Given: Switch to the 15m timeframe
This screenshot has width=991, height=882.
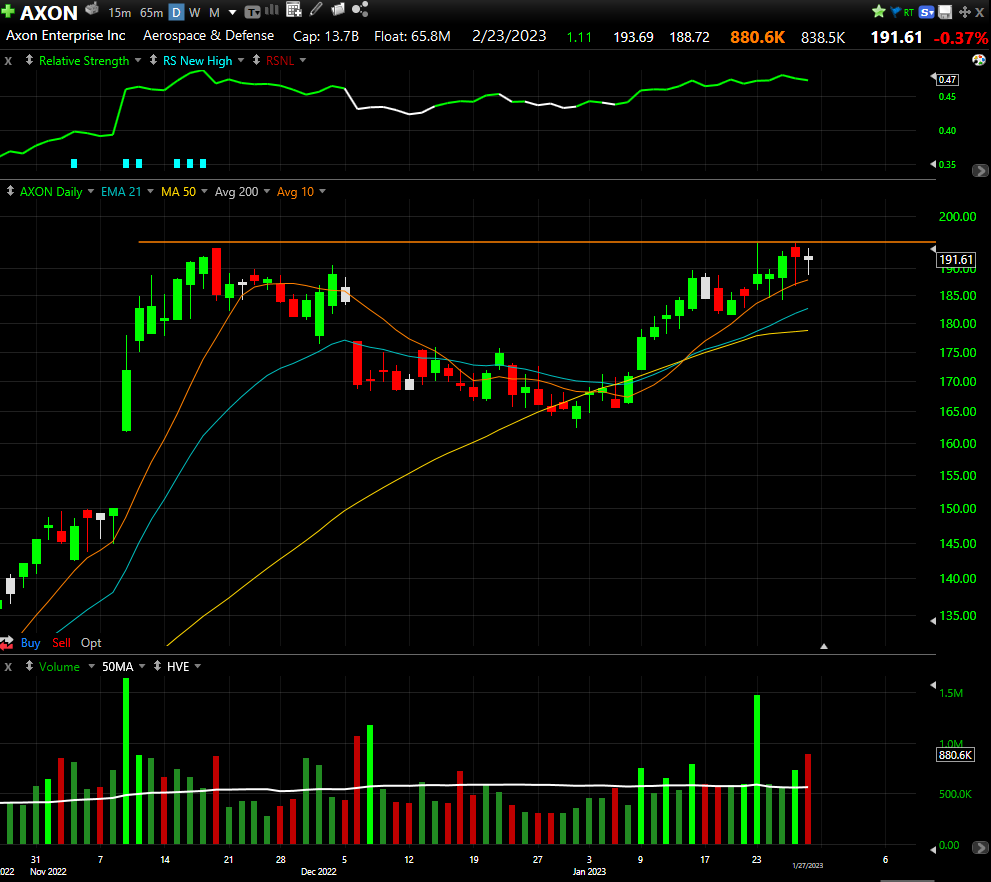Looking at the screenshot, I should [x=119, y=13].
